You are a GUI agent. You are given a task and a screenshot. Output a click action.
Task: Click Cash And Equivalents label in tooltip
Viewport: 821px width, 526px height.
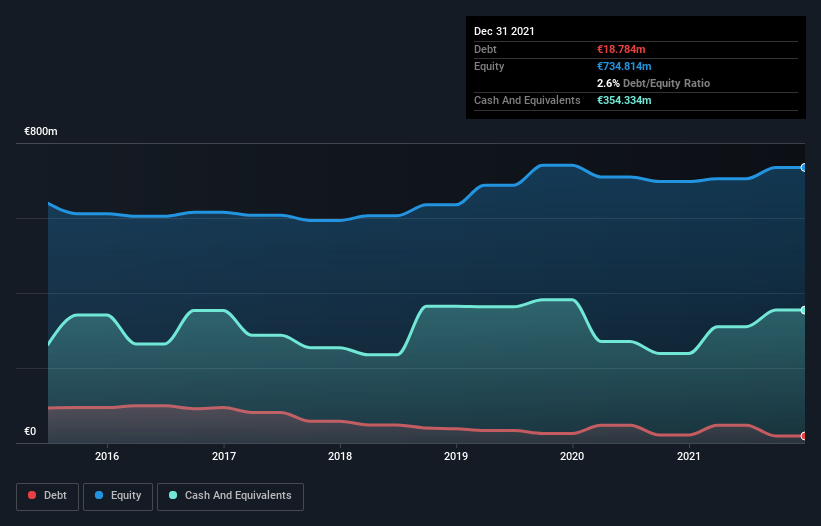click(x=527, y=100)
